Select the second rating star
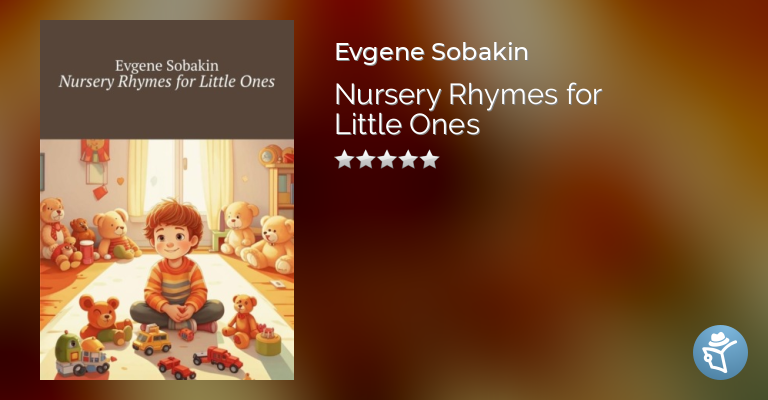768x400 pixels. click(365, 159)
